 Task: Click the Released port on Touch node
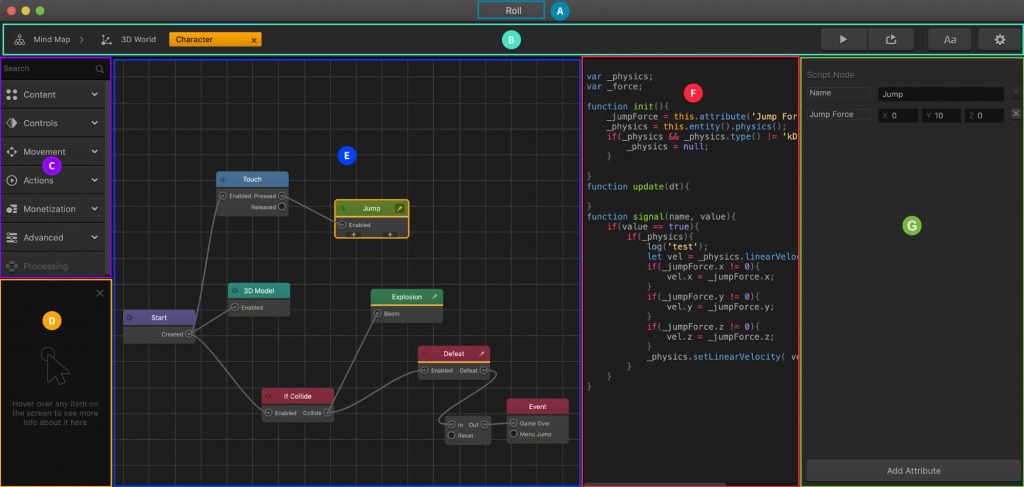click(x=282, y=207)
